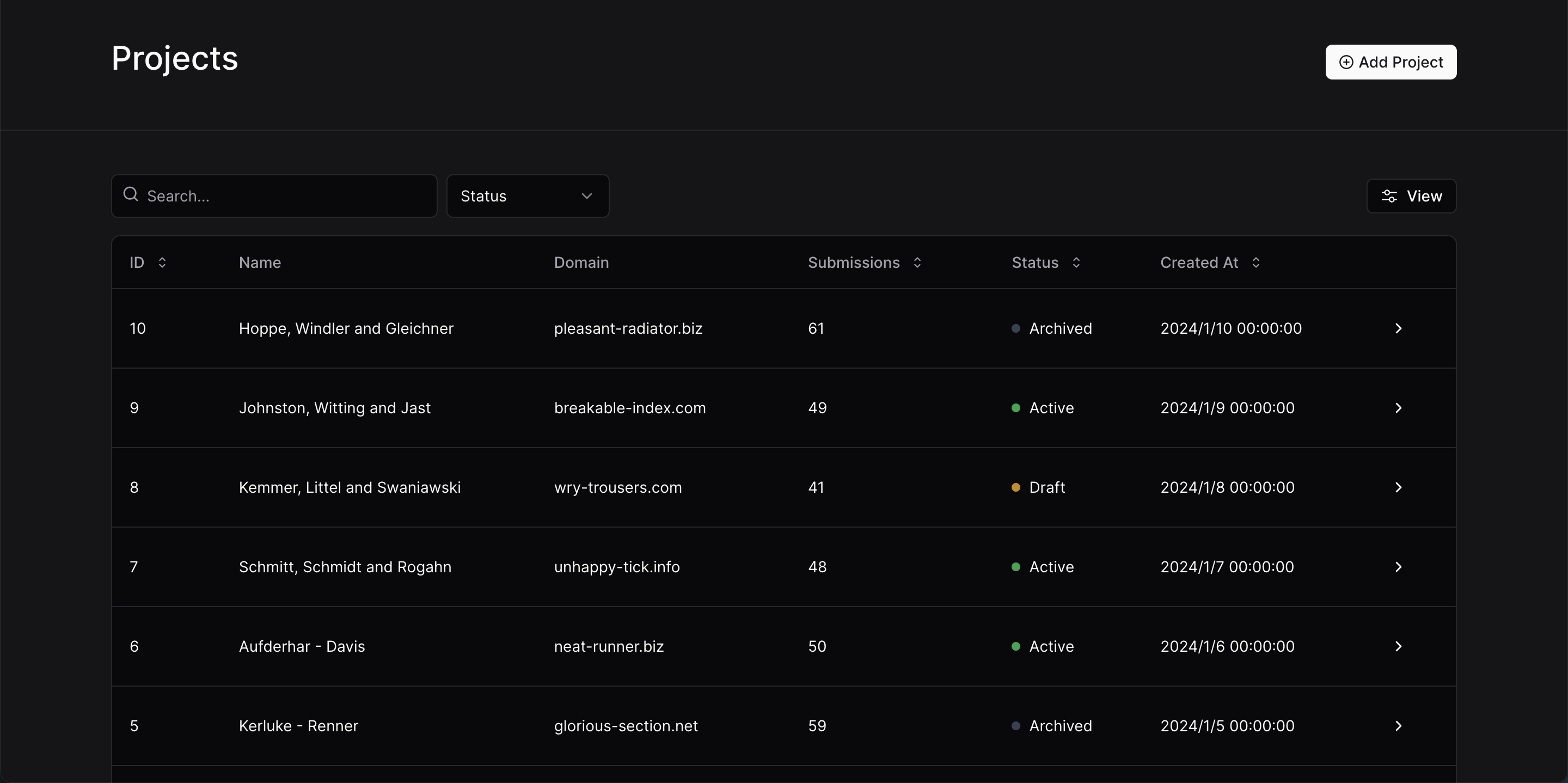1568x783 pixels.
Task: Sort by Created At column
Action: 1210,262
